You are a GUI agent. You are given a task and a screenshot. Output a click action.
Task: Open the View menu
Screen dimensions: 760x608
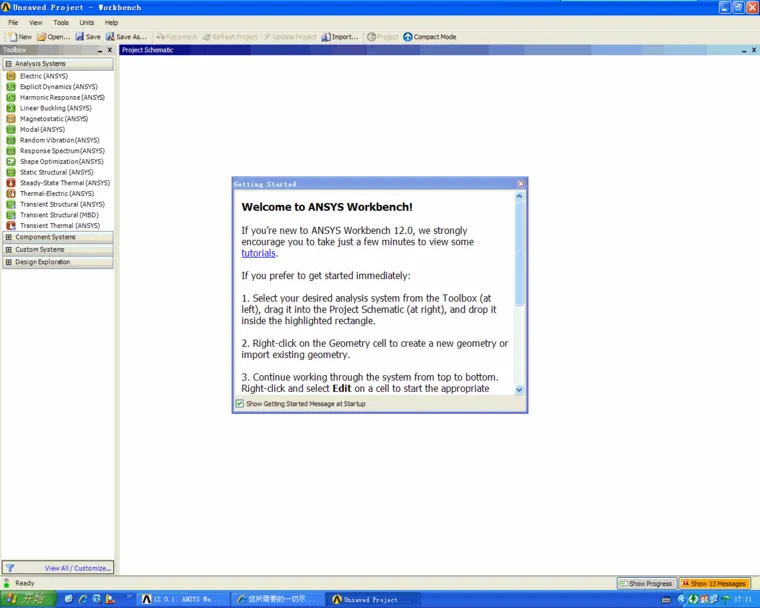click(36, 22)
